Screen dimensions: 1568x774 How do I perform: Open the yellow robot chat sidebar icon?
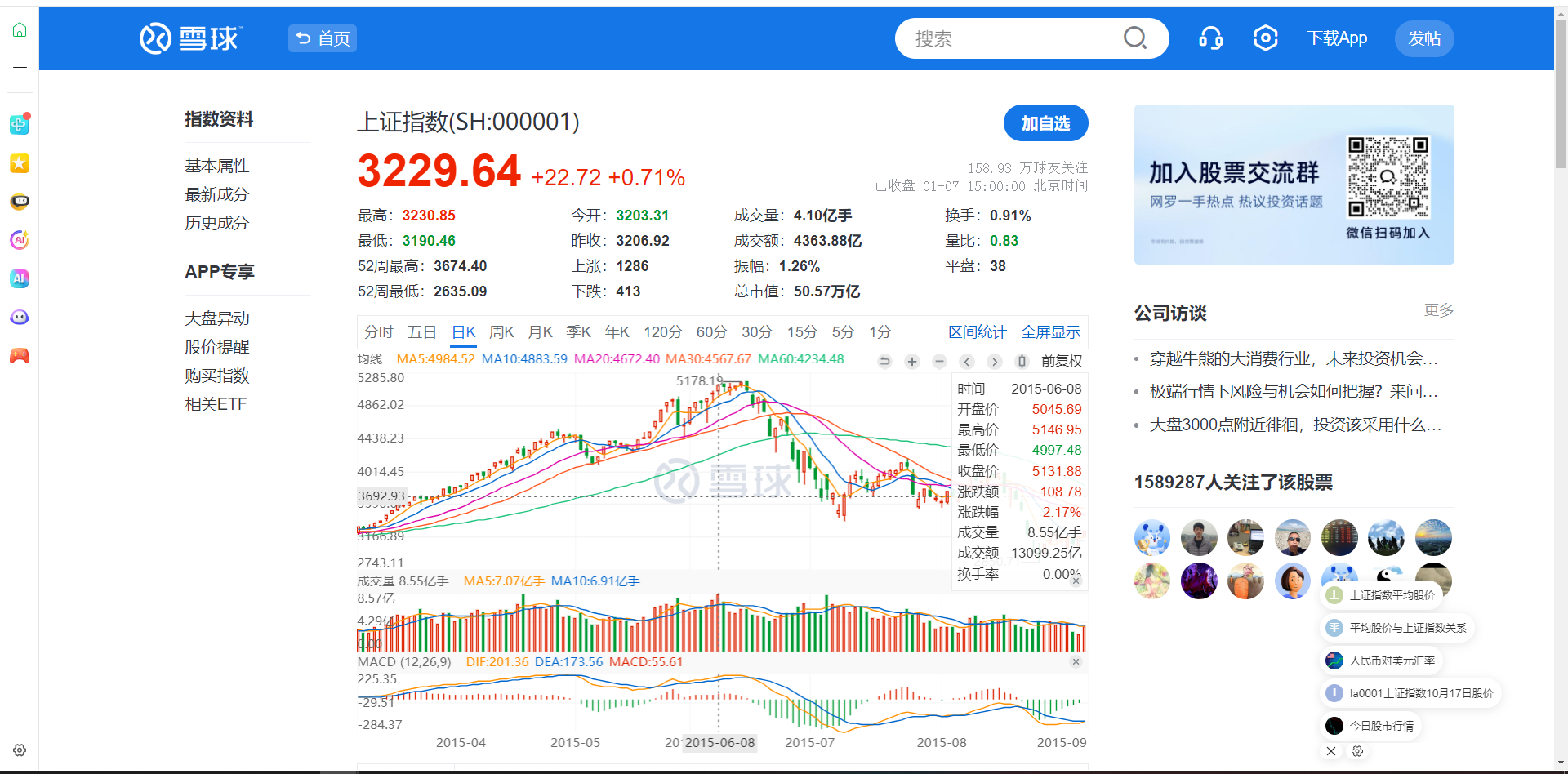(20, 202)
